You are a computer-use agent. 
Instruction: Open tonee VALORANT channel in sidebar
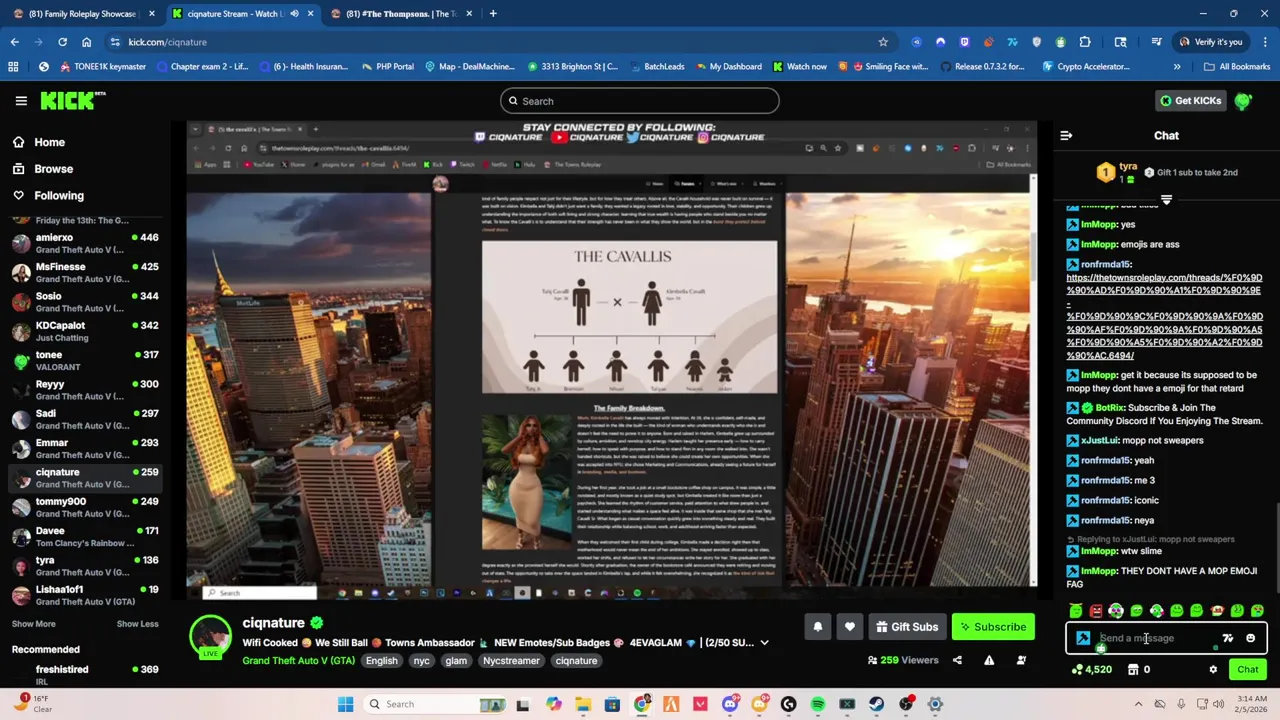(85, 361)
